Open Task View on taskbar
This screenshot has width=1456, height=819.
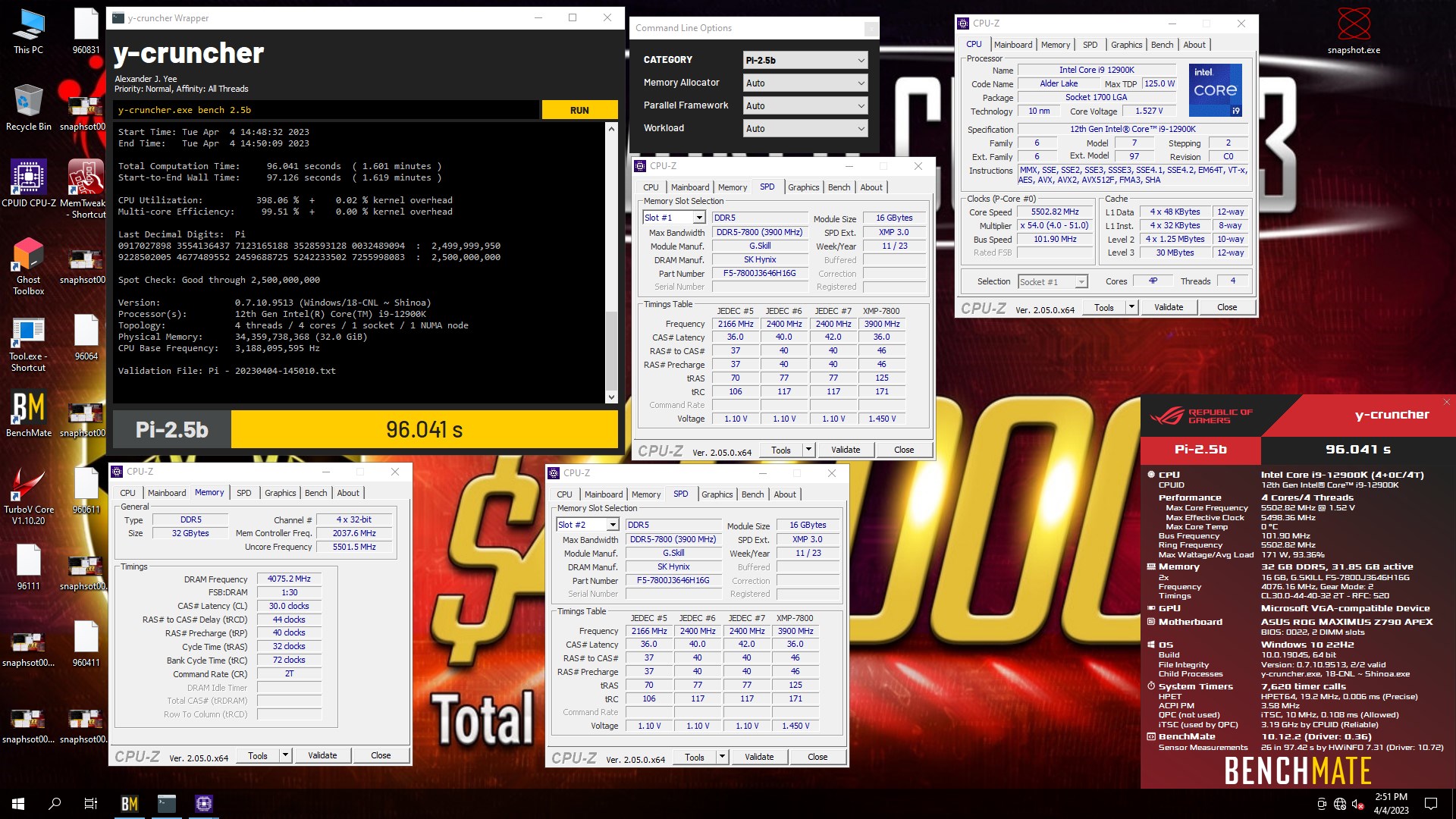tap(91, 804)
